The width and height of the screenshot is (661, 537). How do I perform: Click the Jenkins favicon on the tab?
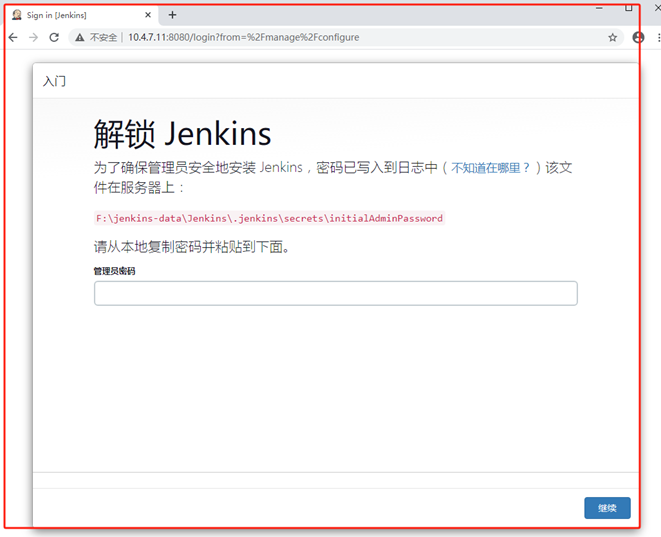pos(17,15)
